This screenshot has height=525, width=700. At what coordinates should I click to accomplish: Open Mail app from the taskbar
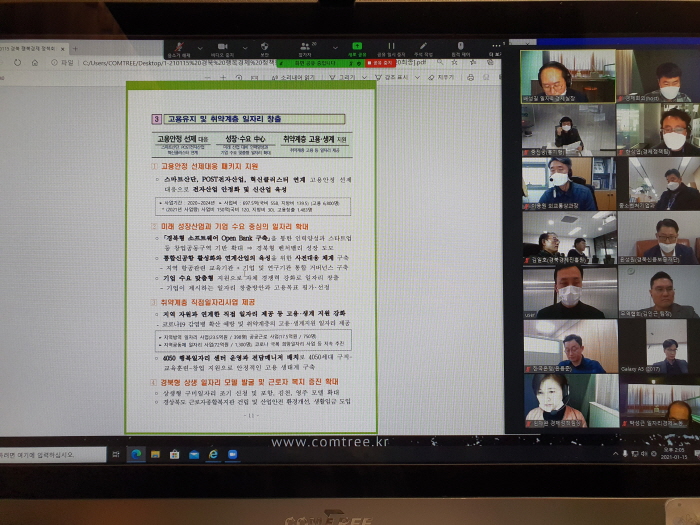194,454
